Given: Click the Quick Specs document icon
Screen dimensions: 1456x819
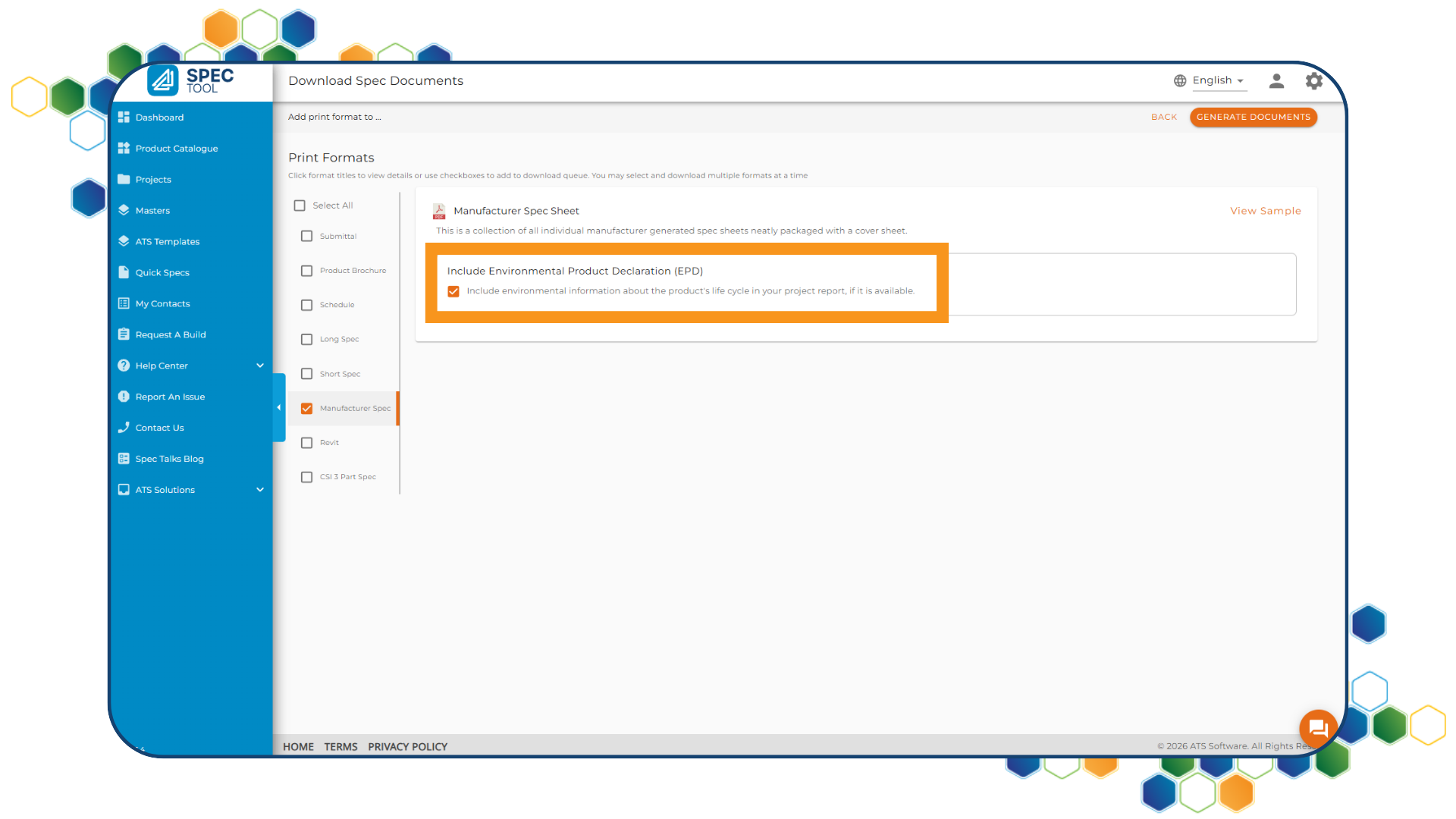Looking at the screenshot, I should (x=124, y=272).
